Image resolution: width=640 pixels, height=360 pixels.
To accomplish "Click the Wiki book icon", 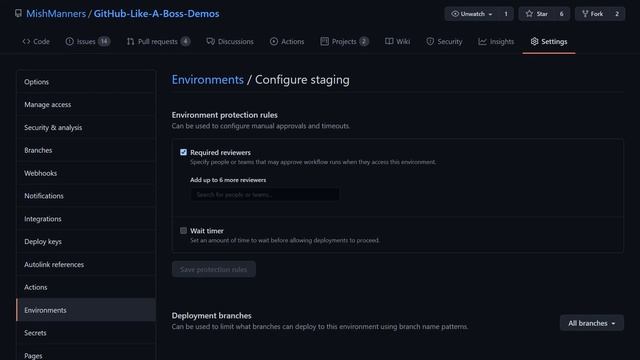I will (389, 41).
